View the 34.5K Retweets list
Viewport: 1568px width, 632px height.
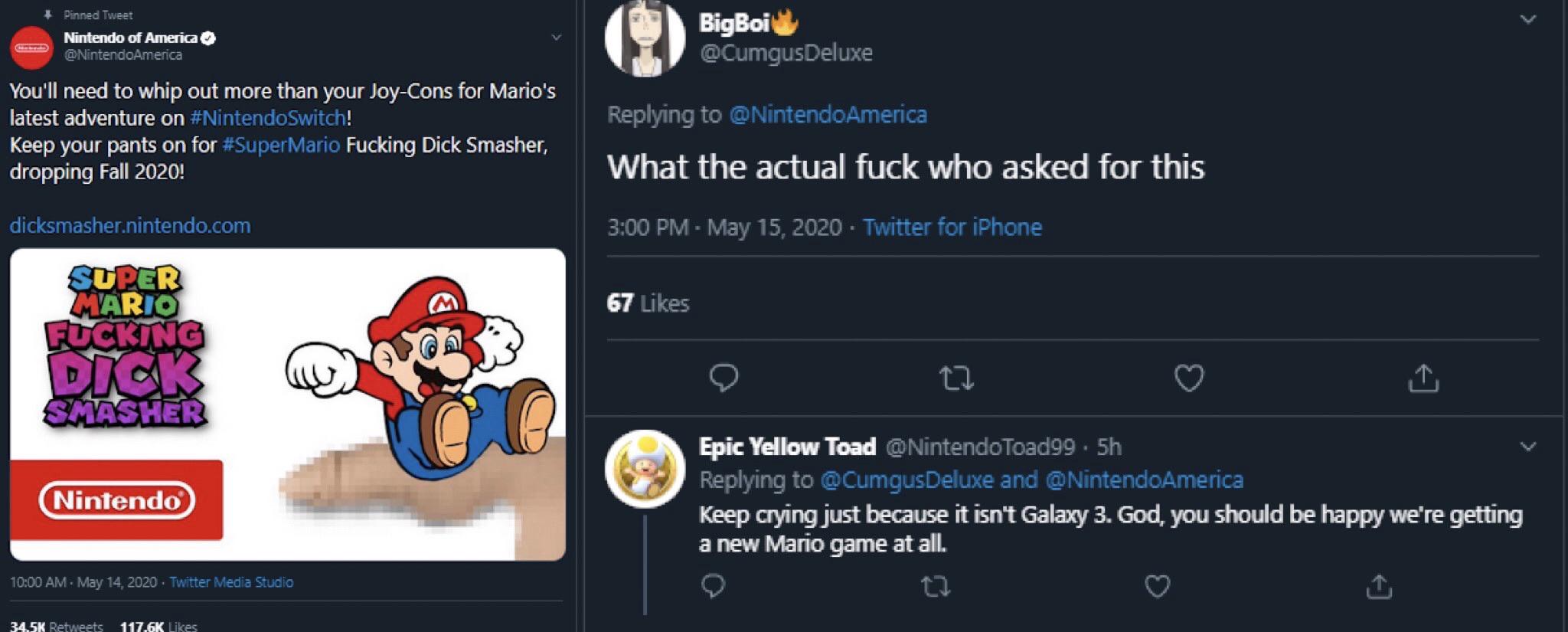55,625
